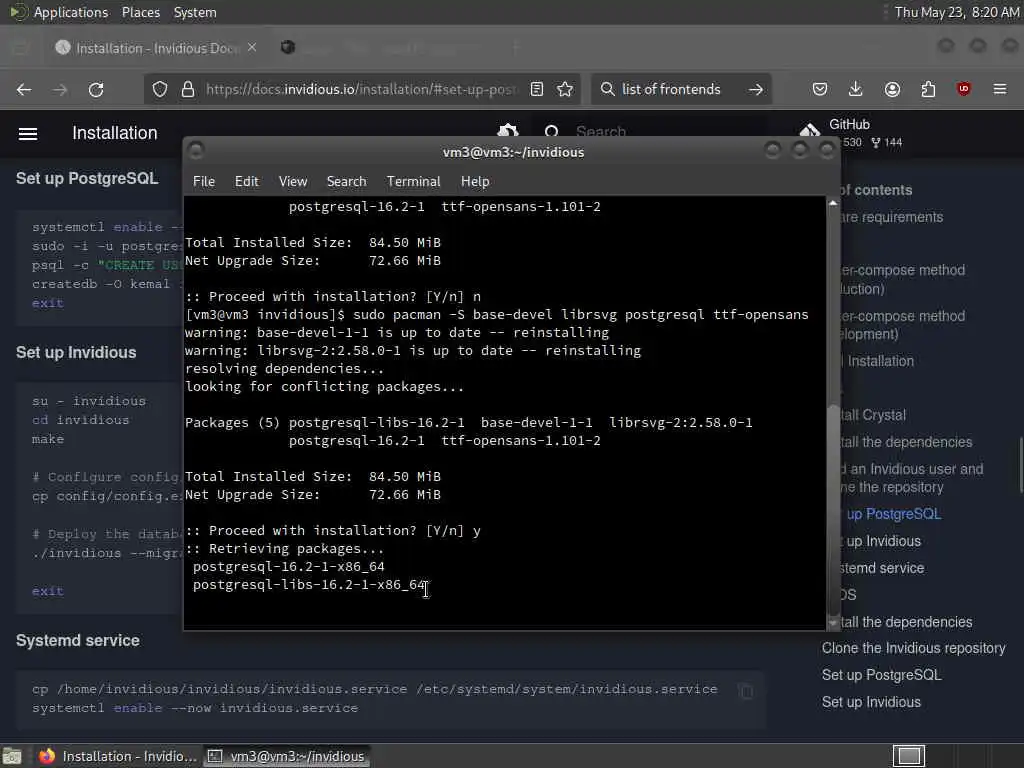
Task: Click 'postgresql-16.2-1-x86_64' in the terminal
Action: tap(289, 567)
